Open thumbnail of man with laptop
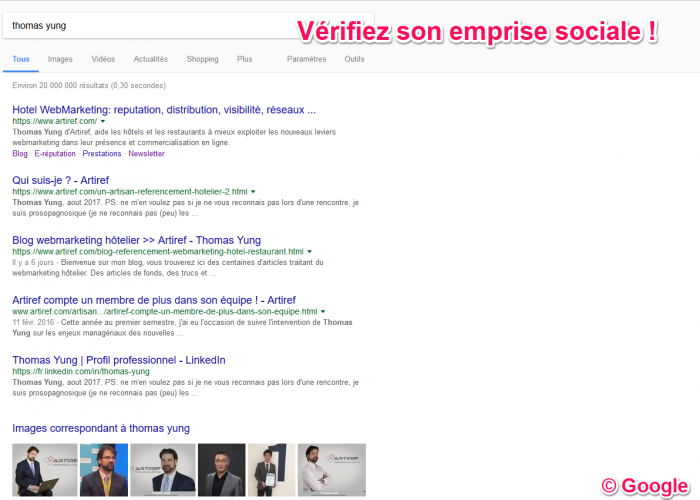 click(x=45, y=470)
